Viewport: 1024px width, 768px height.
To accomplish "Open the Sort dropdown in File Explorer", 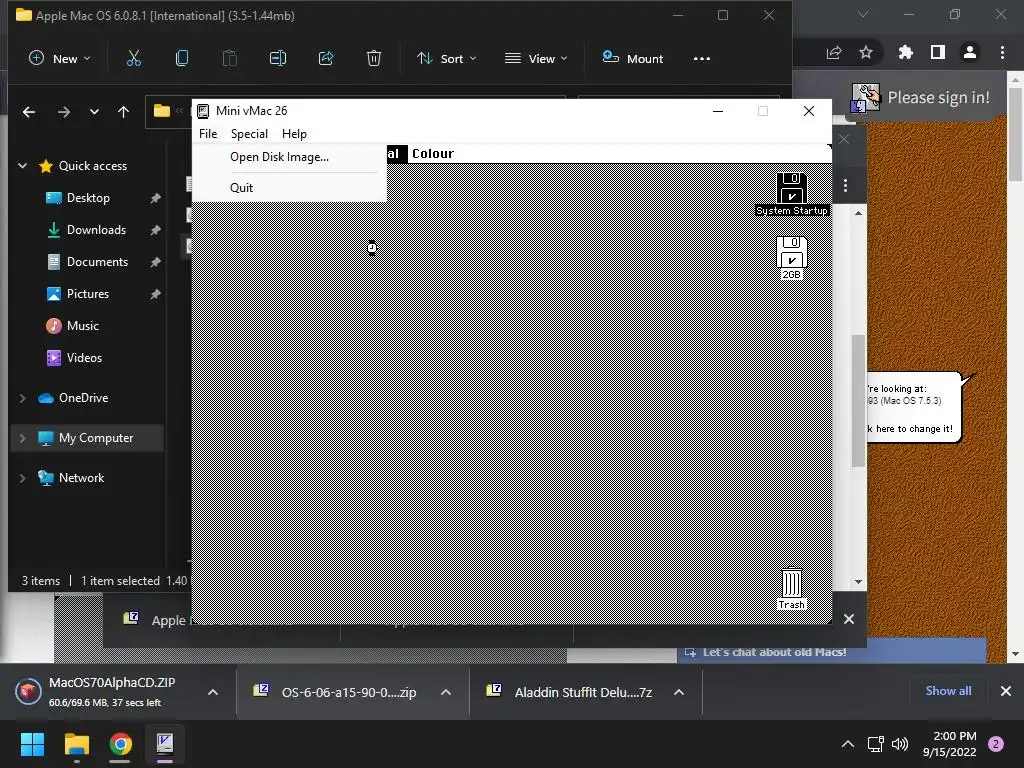I will tap(447, 58).
